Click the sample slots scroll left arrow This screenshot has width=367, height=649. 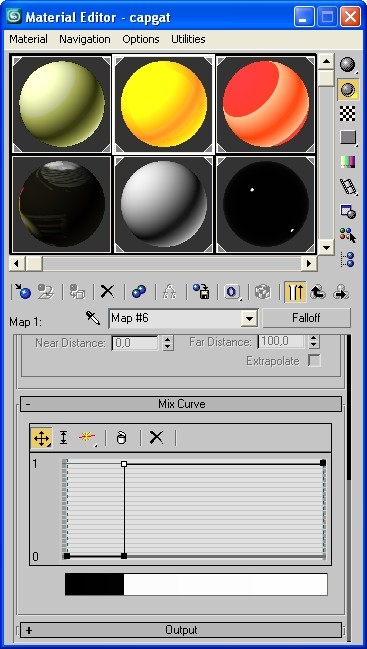[17, 263]
